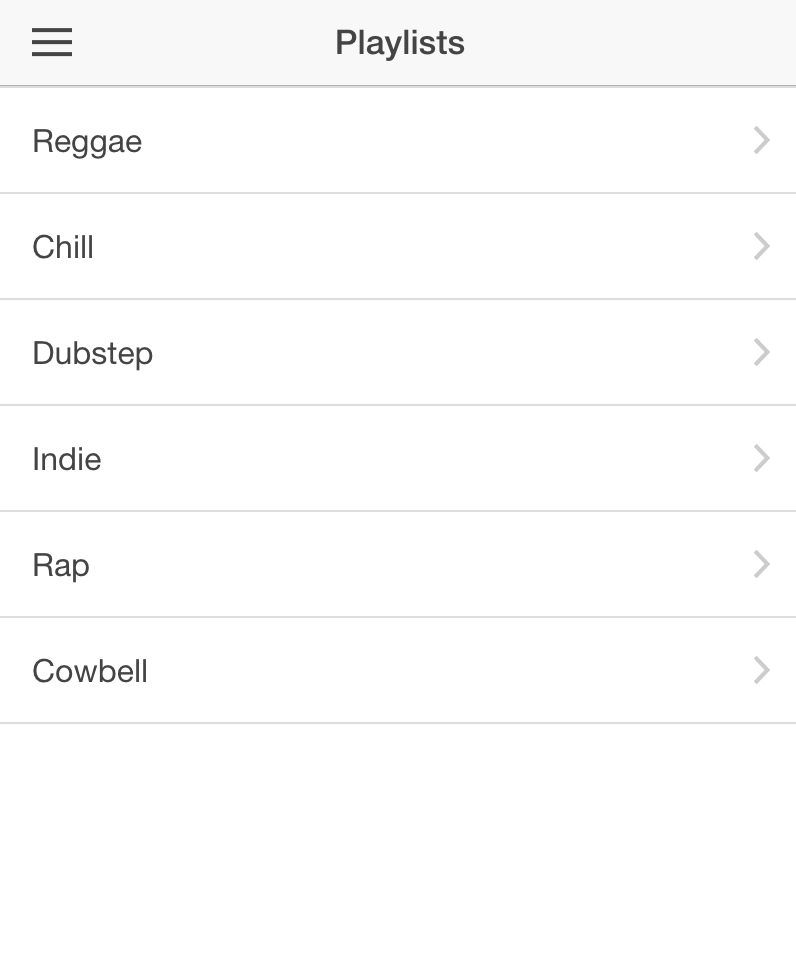Open the hamburger side menu
This screenshot has height=958, width=796.
(x=52, y=42)
